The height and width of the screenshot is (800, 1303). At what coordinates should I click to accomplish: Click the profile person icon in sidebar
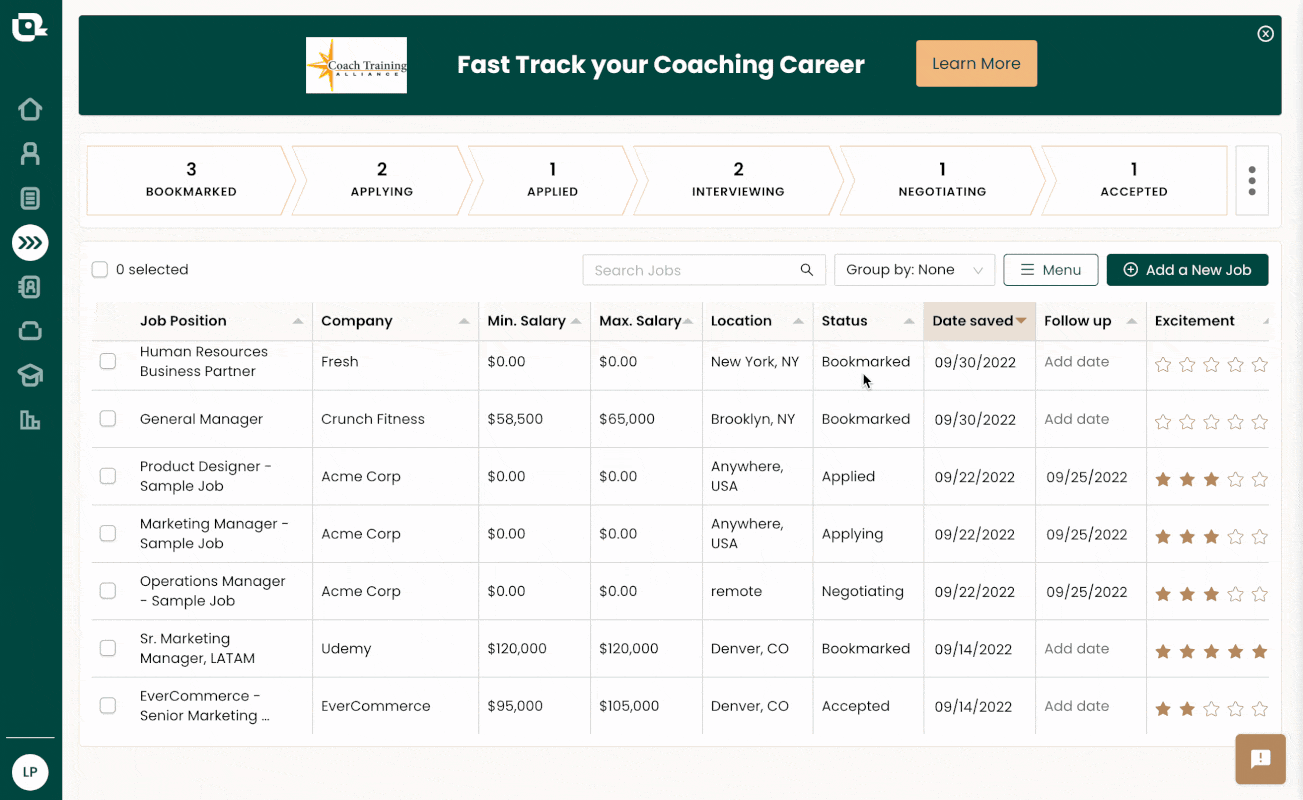click(30, 153)
